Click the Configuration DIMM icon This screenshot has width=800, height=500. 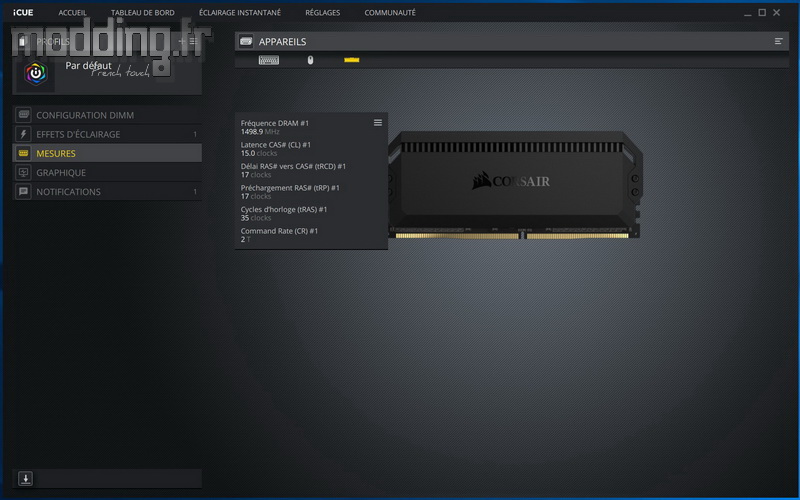[x=23, y=115]
